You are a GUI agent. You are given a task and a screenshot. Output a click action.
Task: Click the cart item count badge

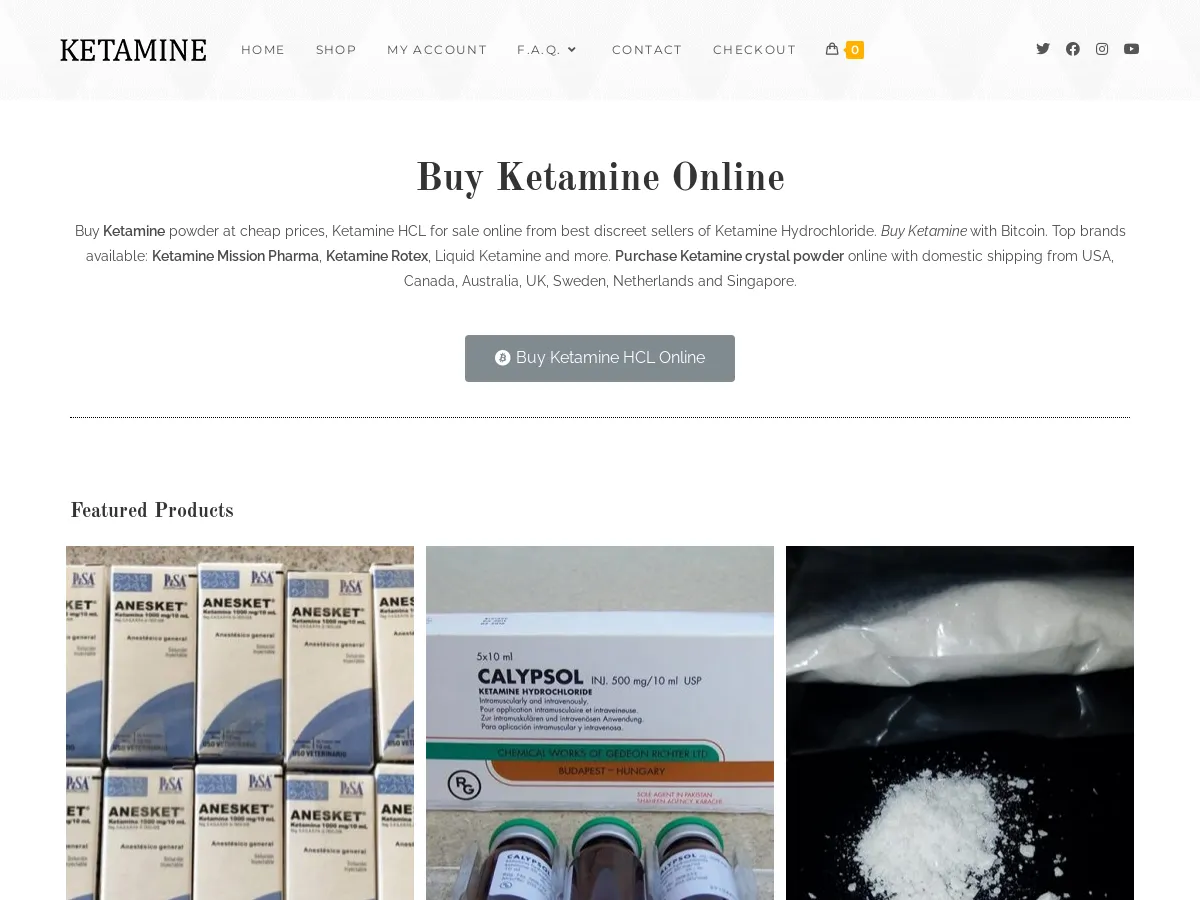point(854,49)
